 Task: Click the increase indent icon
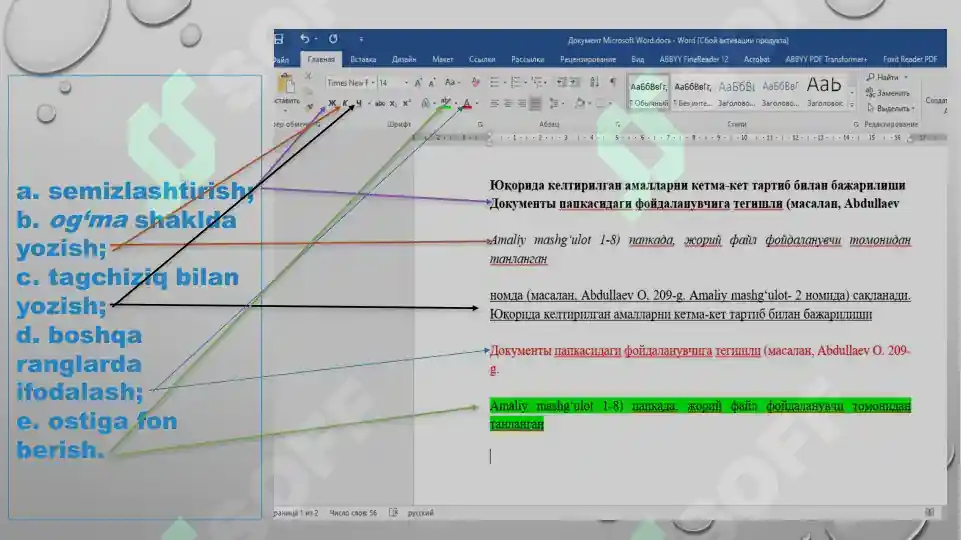point(574,82)
